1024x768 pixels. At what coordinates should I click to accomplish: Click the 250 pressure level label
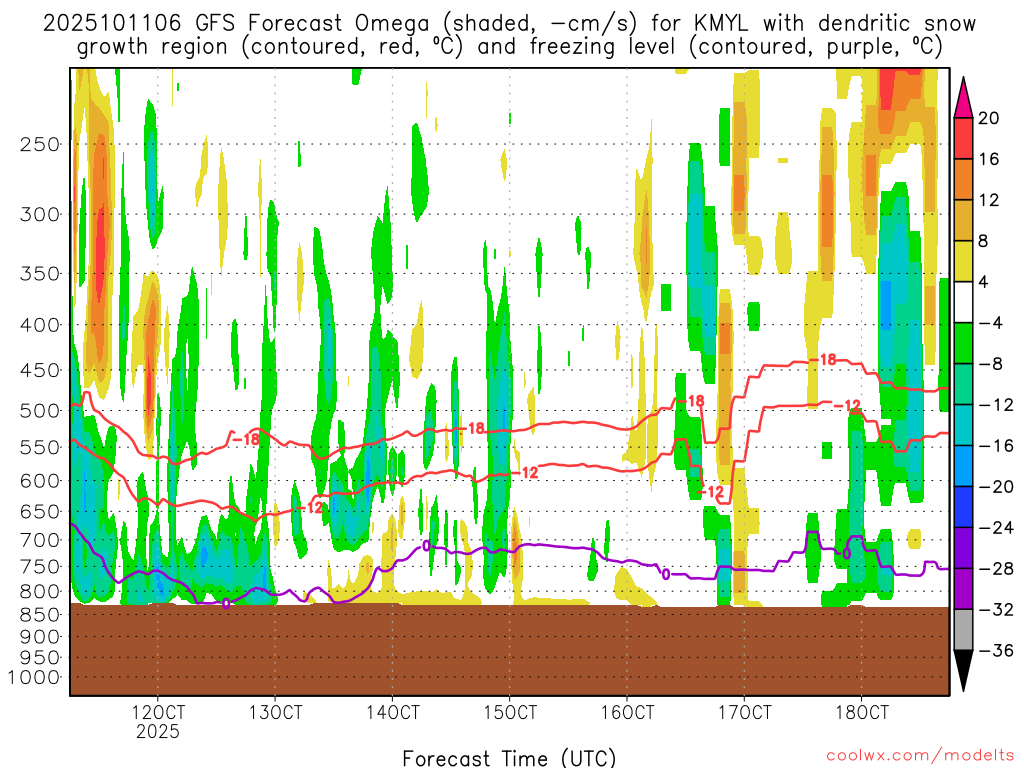pyautogui.click(x=40, y=144)
